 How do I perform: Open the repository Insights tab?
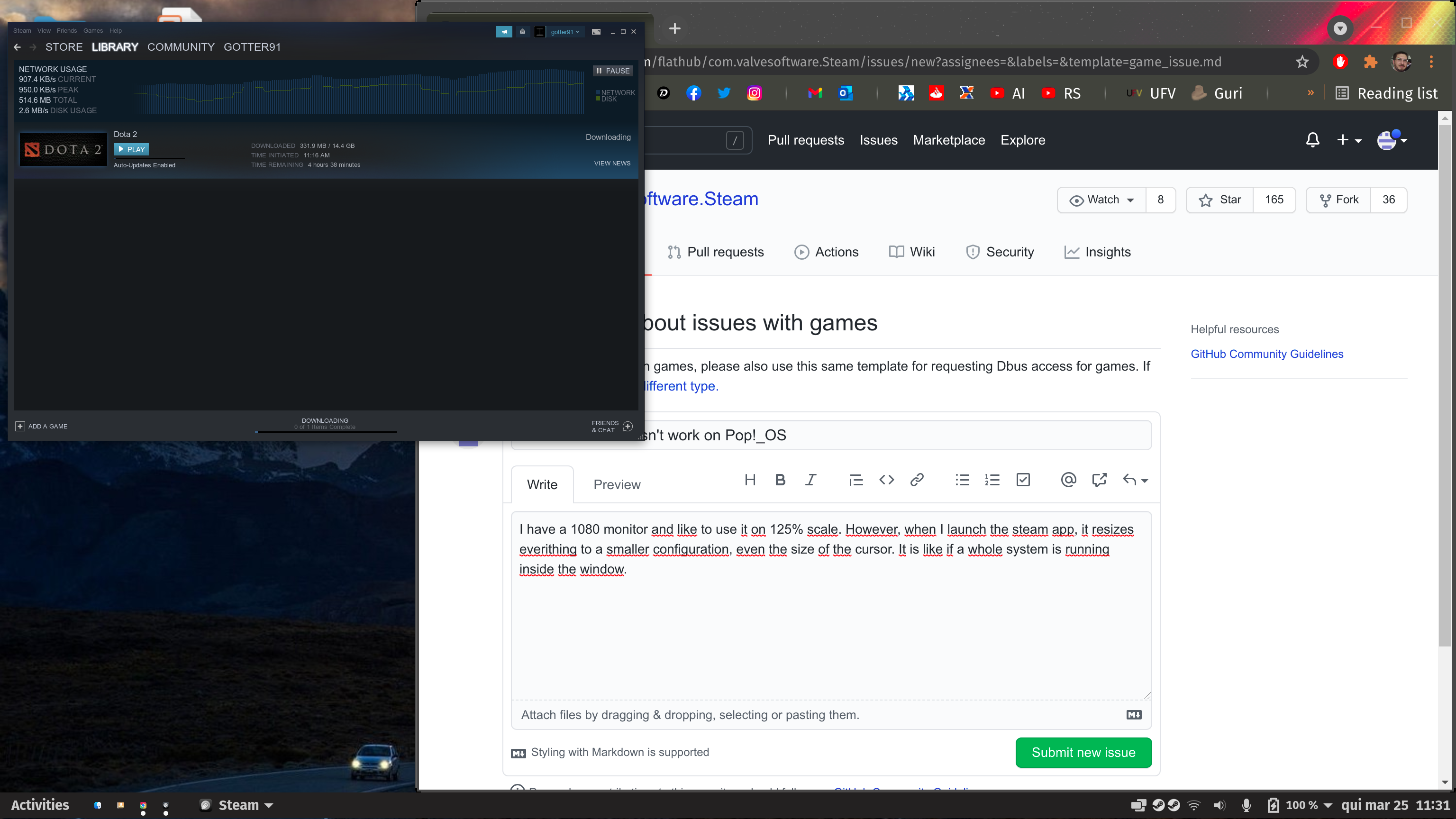(1097, 252)
